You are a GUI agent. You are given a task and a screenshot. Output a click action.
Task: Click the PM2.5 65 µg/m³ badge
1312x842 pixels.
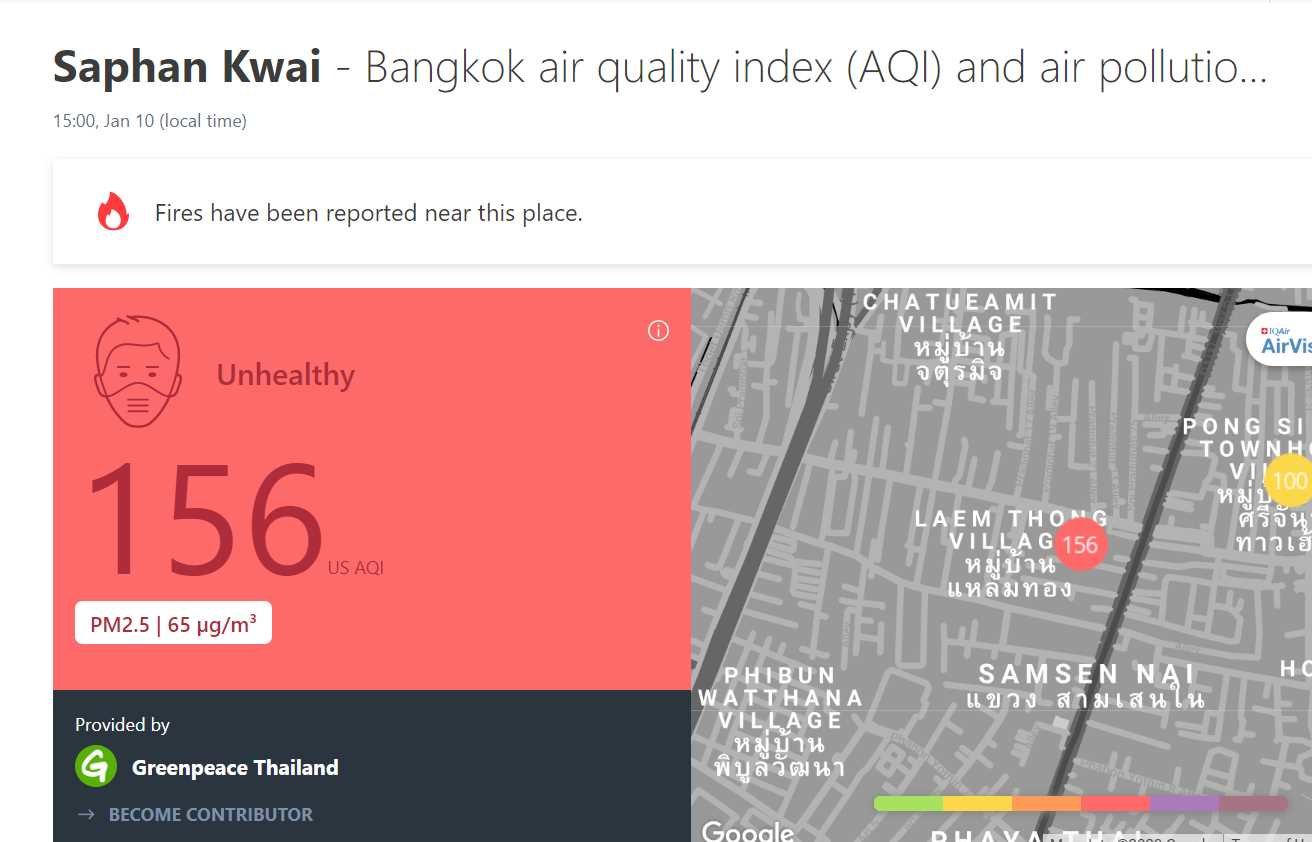[x=173, y=625]
